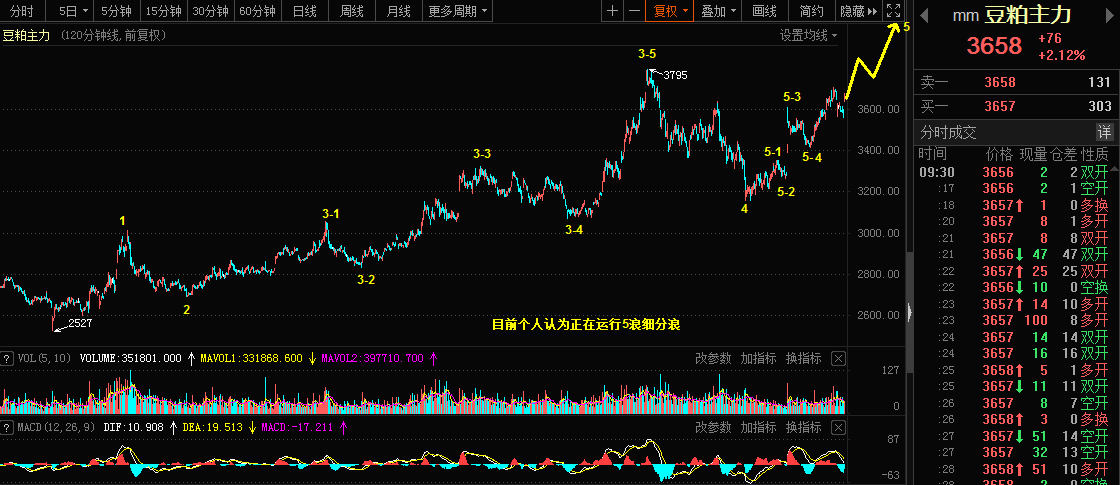This screenshot has width=1120, height=485.
Task: Click 卖一 ask price 3658
Action: click(999, 82)
